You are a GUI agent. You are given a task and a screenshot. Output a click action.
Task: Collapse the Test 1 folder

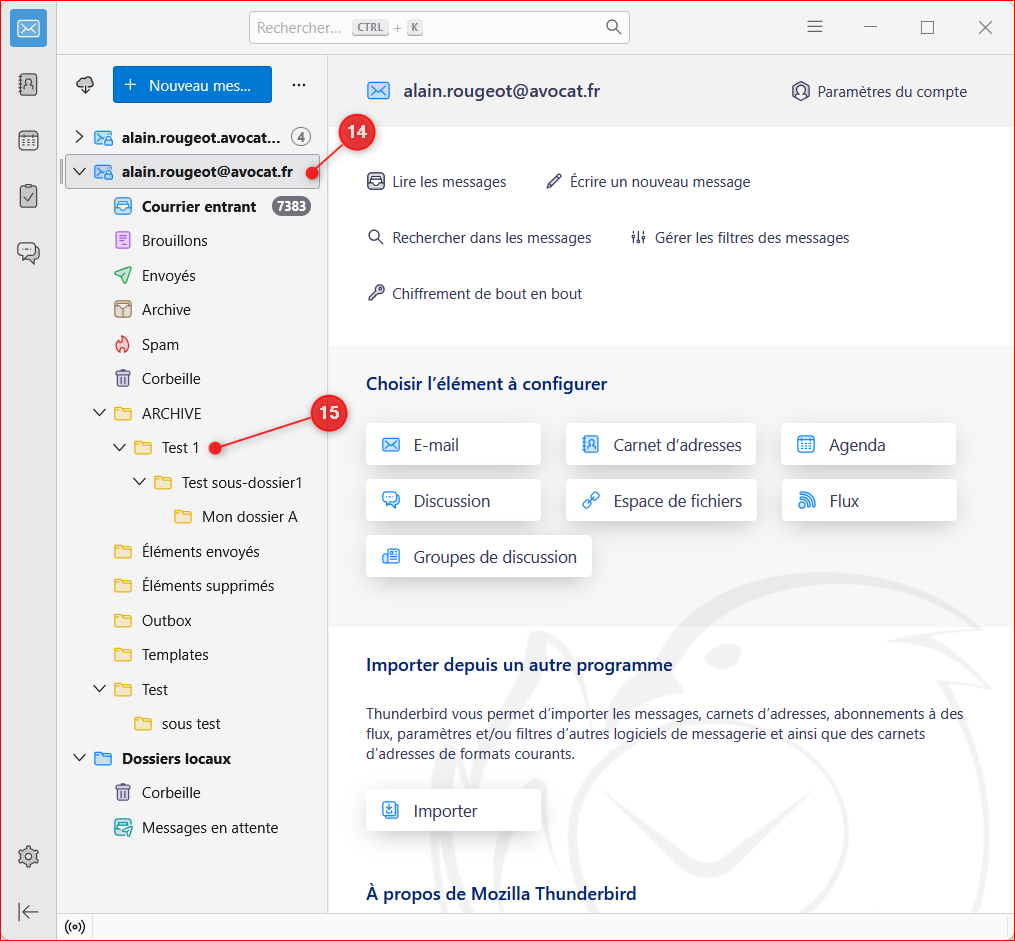pos(119,447)
